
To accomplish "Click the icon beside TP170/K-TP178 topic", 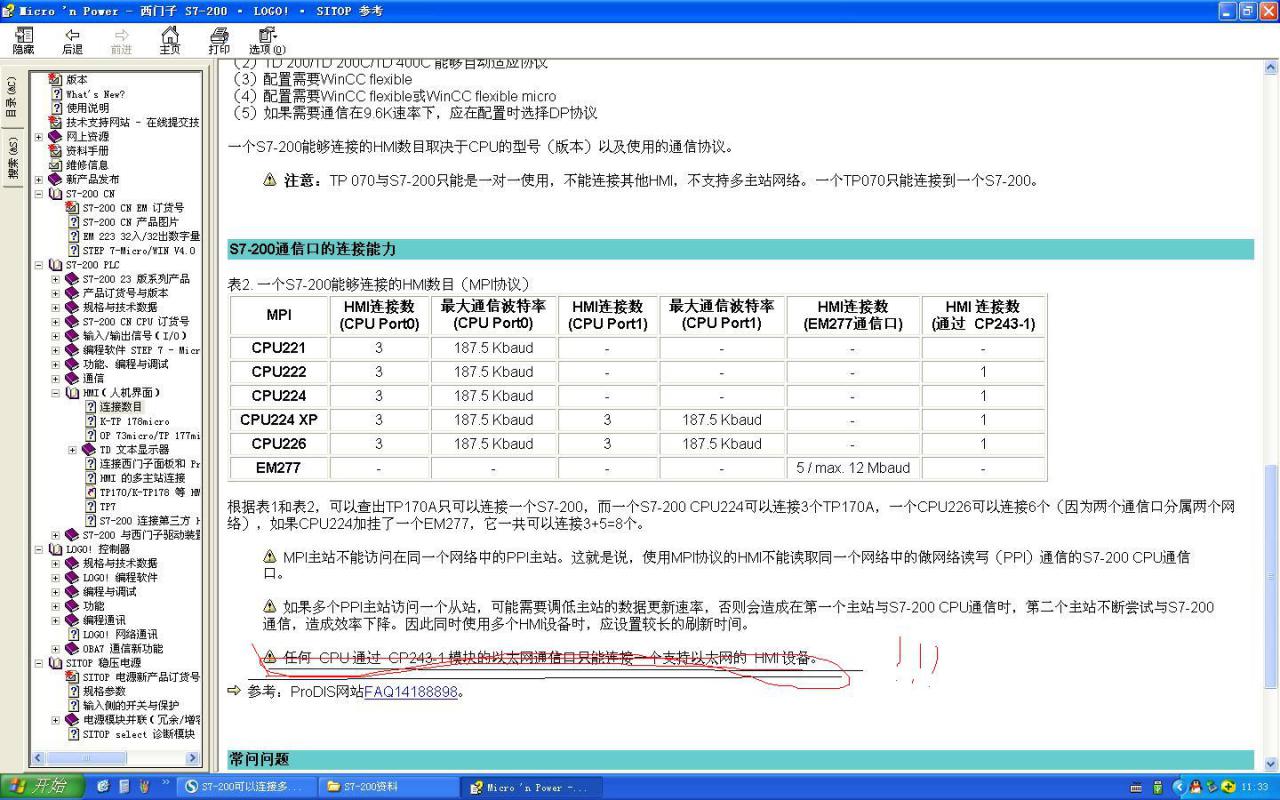I will (90, 492).
